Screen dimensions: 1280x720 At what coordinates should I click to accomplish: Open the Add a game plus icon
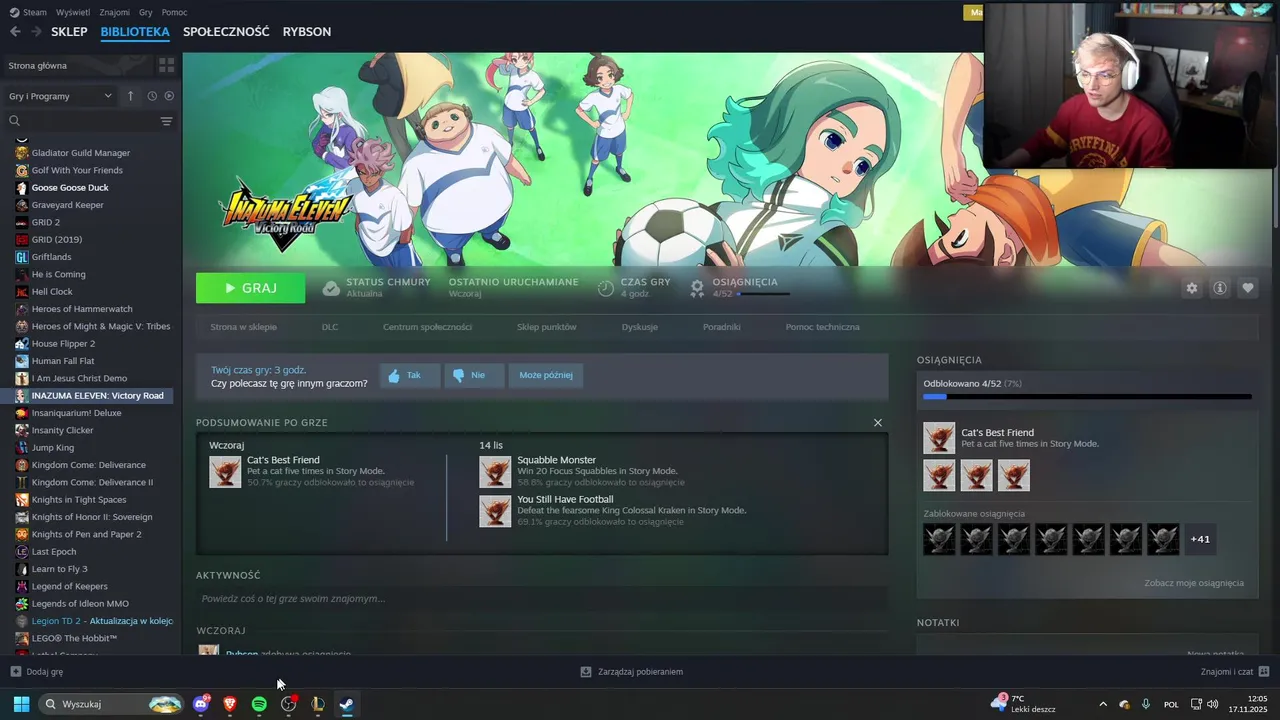click(x=15, y=672)
